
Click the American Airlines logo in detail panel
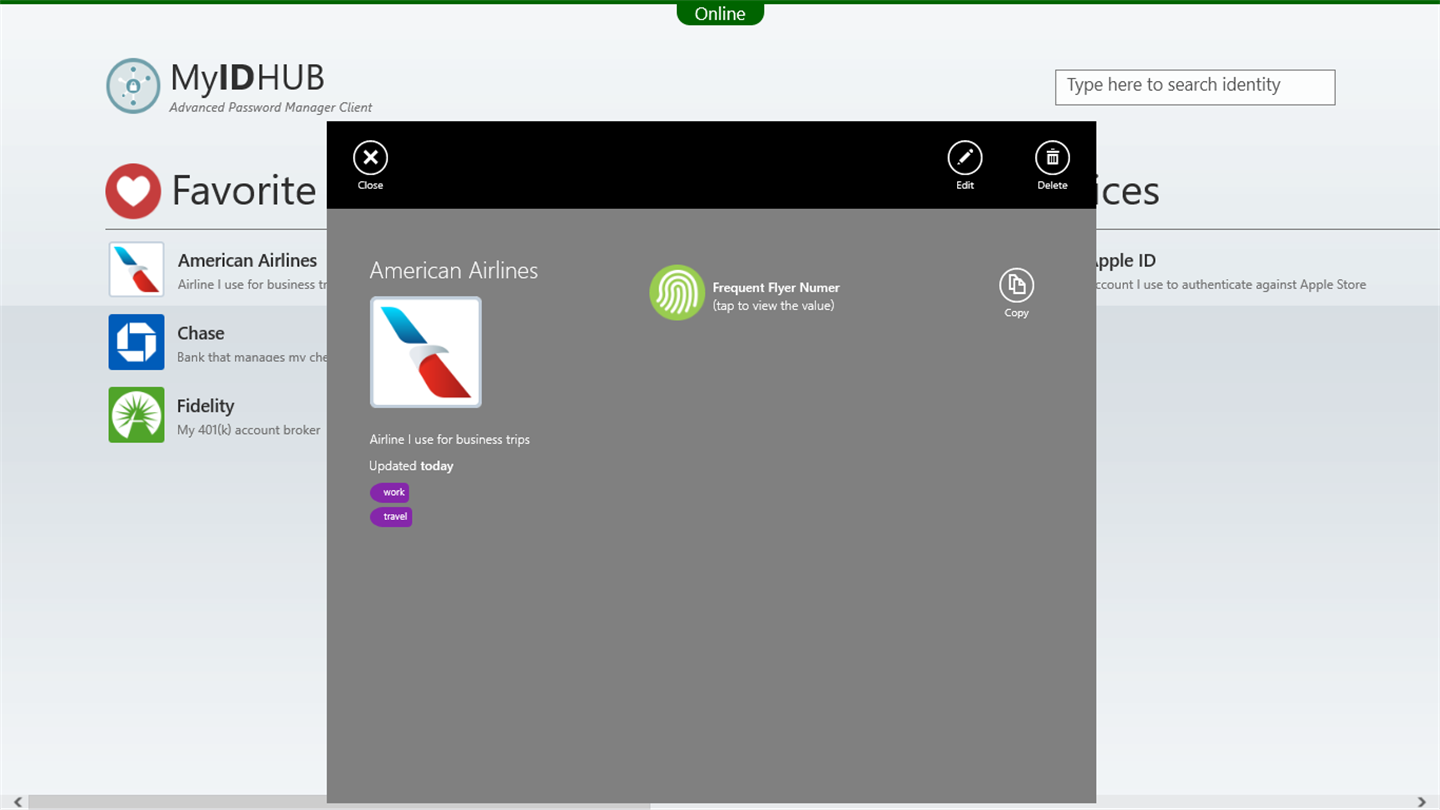(426, 352)
